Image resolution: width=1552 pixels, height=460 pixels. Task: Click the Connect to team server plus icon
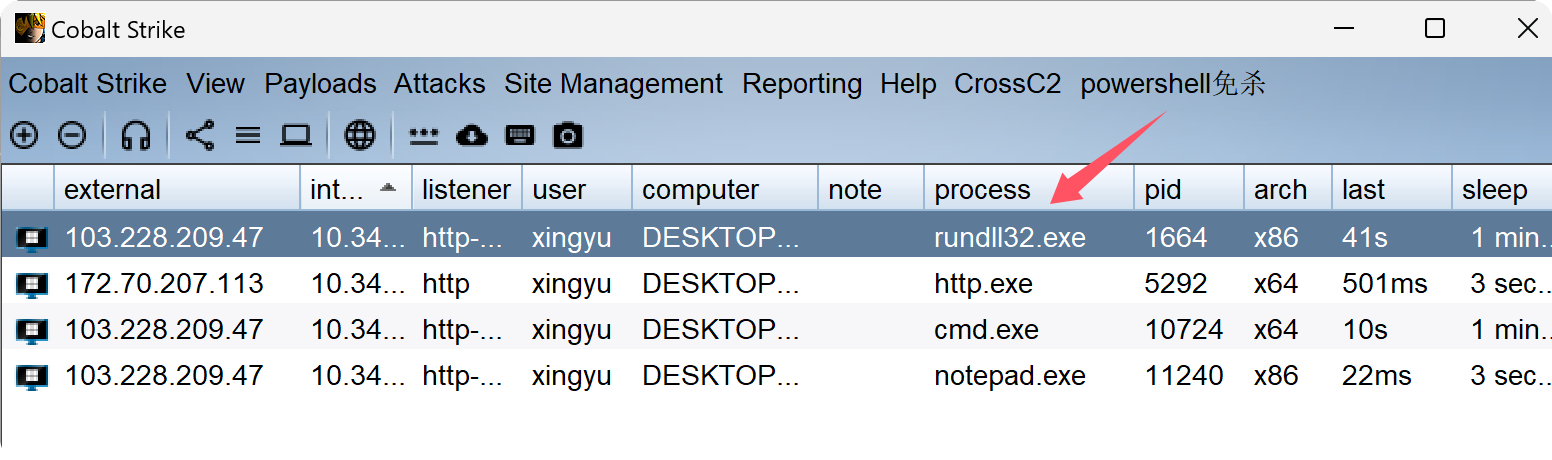24,135
